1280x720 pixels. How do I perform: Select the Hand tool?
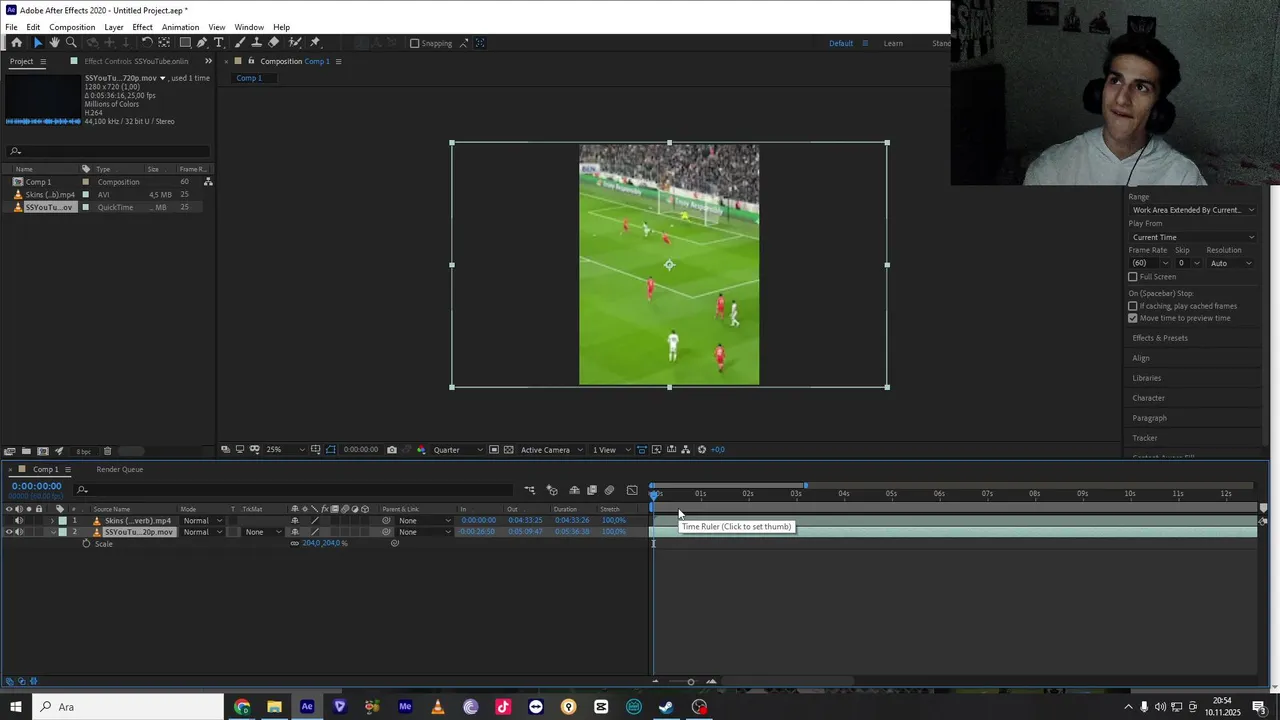54,43
